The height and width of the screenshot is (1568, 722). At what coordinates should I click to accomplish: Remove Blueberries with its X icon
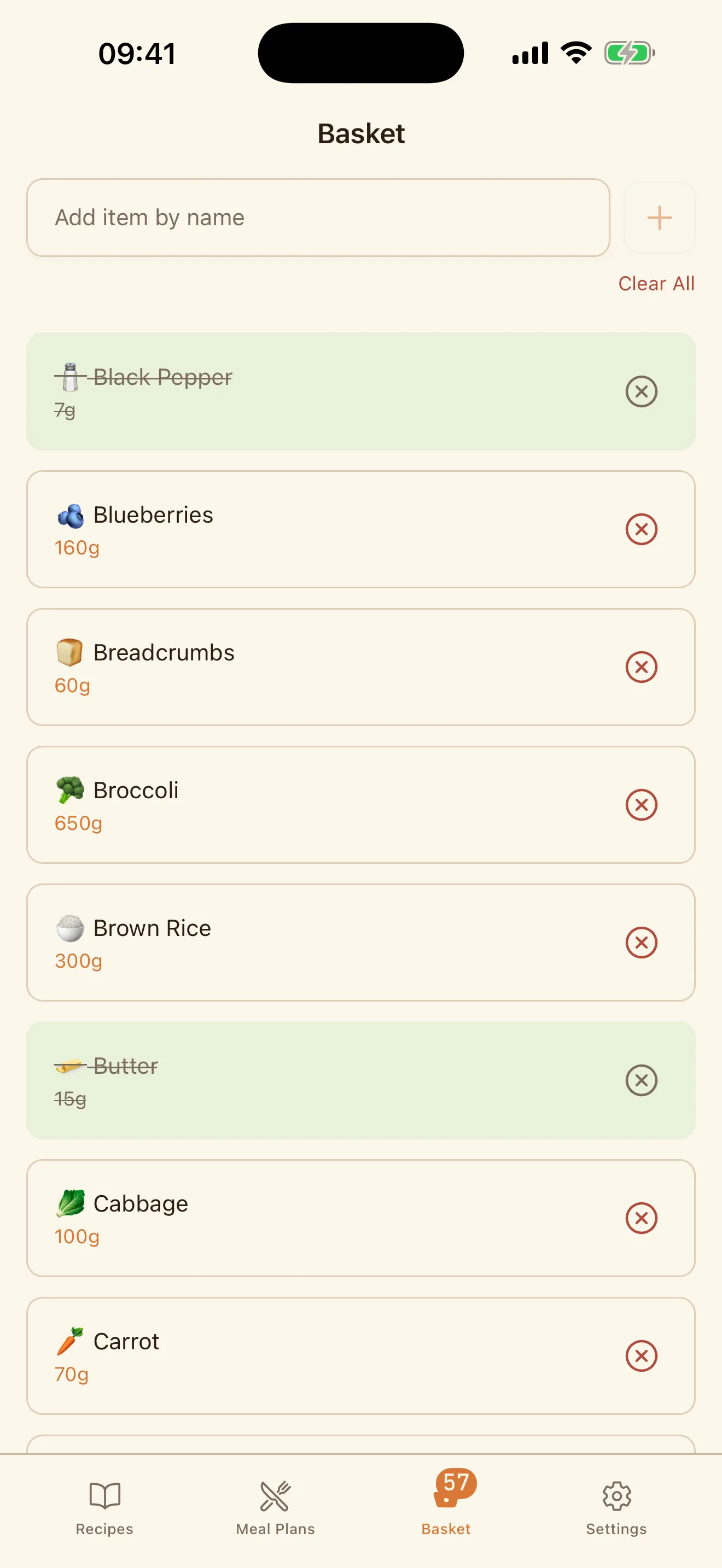coord(641,529)
